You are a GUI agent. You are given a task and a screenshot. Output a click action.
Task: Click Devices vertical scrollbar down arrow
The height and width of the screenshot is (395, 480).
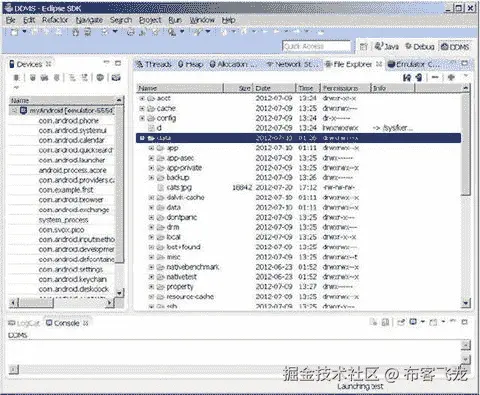120,293
